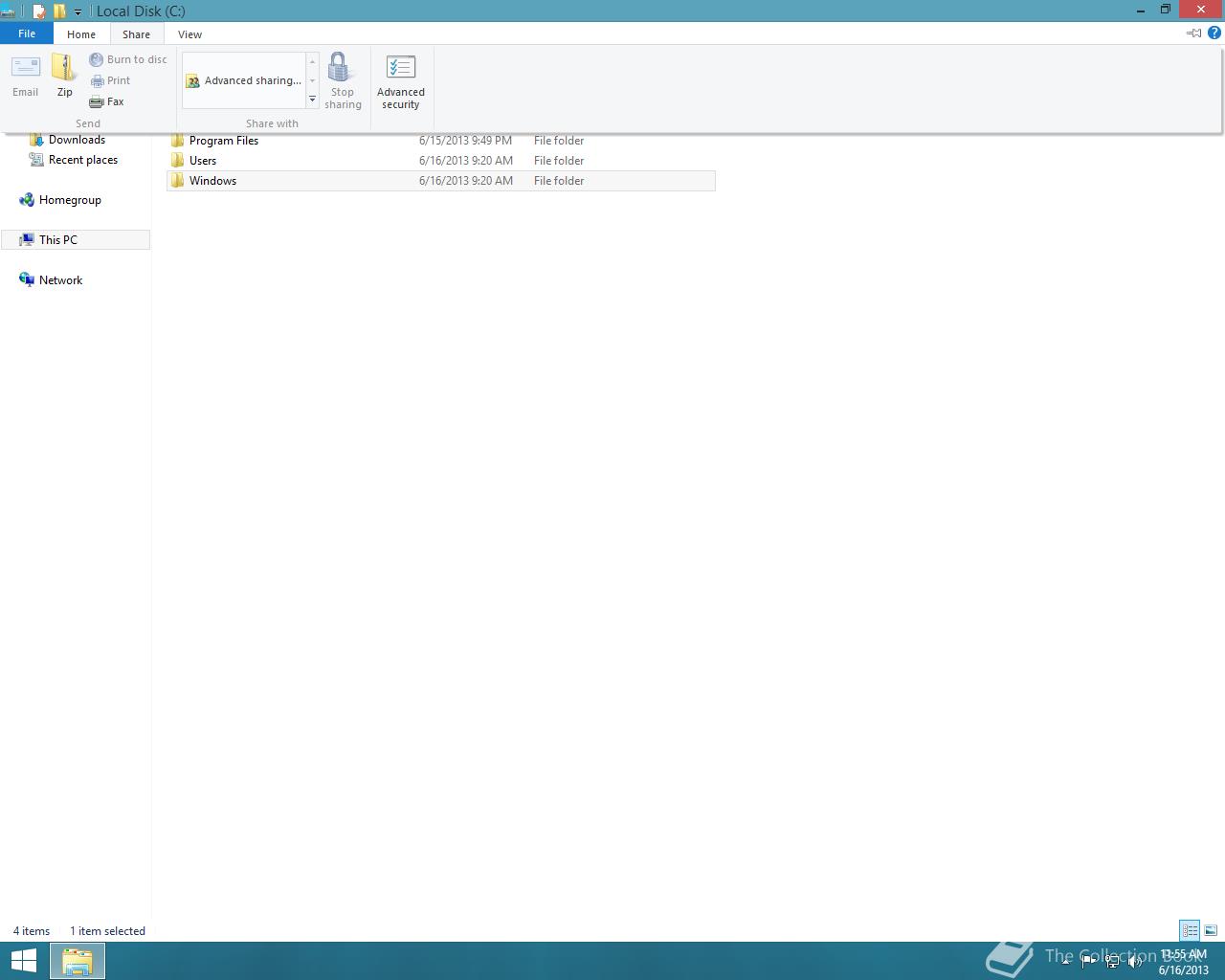
Task: Open Advanced security settings
Action: click(401, 81)
